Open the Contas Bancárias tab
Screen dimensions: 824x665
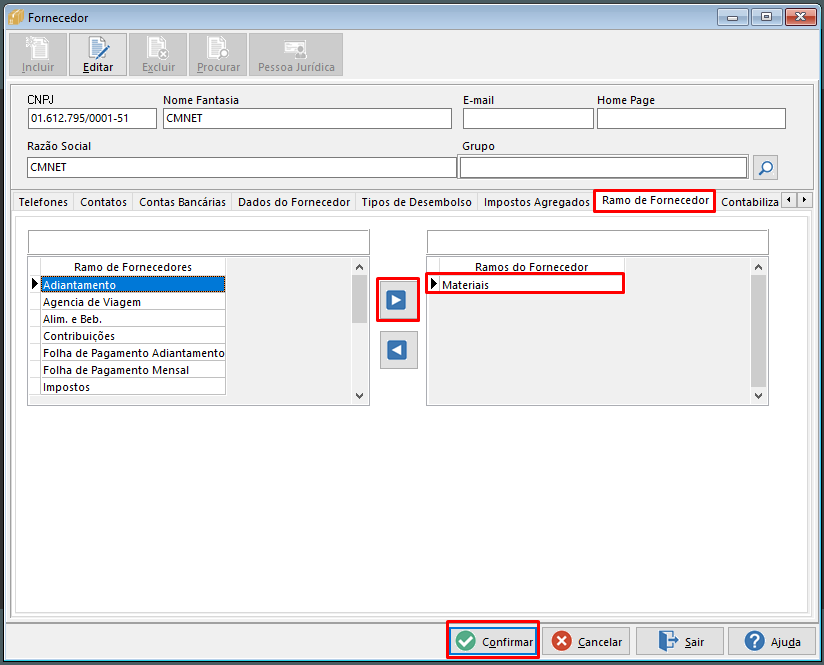pyautogui.click(x=182, y=202)
